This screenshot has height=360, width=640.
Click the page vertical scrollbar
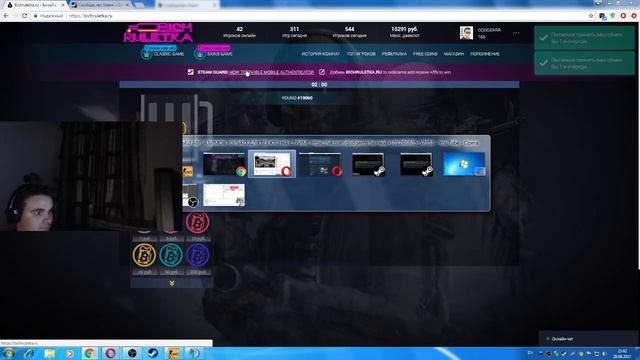pyautogui.click(x=638, y=146)
